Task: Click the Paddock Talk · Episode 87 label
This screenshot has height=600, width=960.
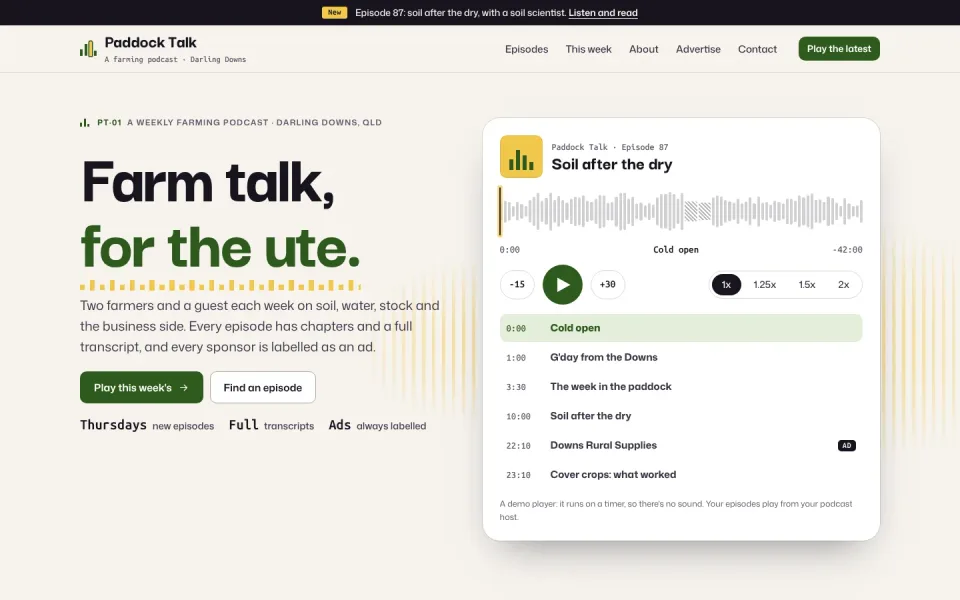Action: [x=610, y=147]
